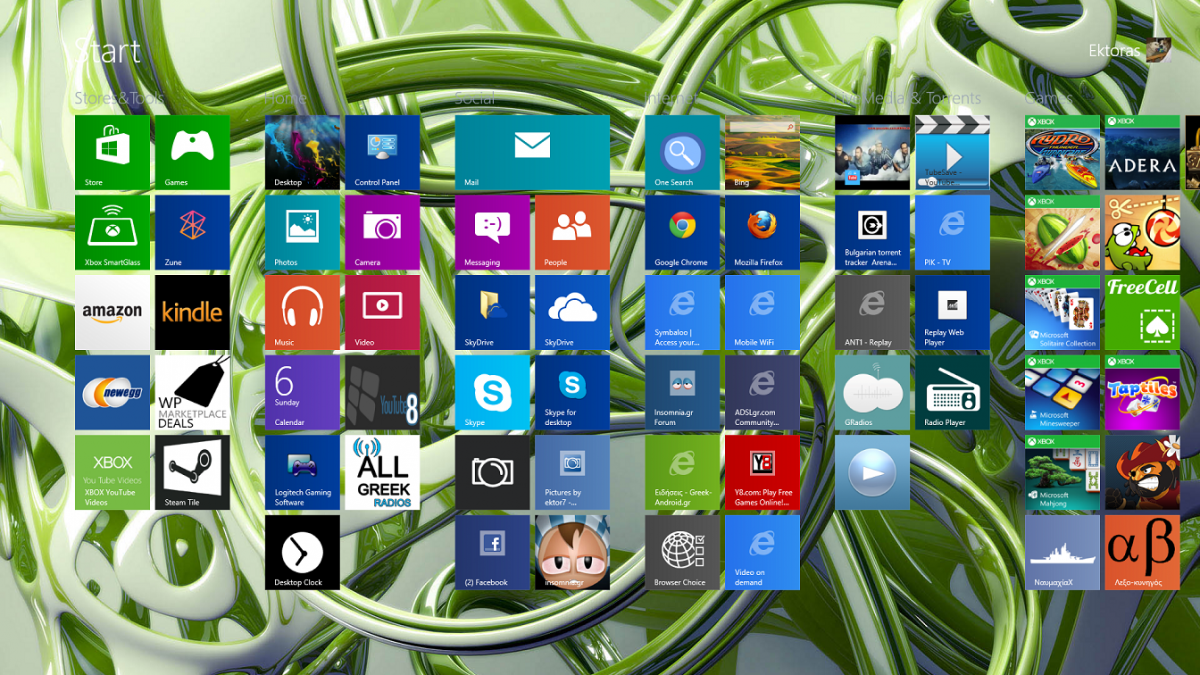Open the Calendar tile showing Sunday 6
This screenshot has width=1200, height=675.
click(302, 392)
